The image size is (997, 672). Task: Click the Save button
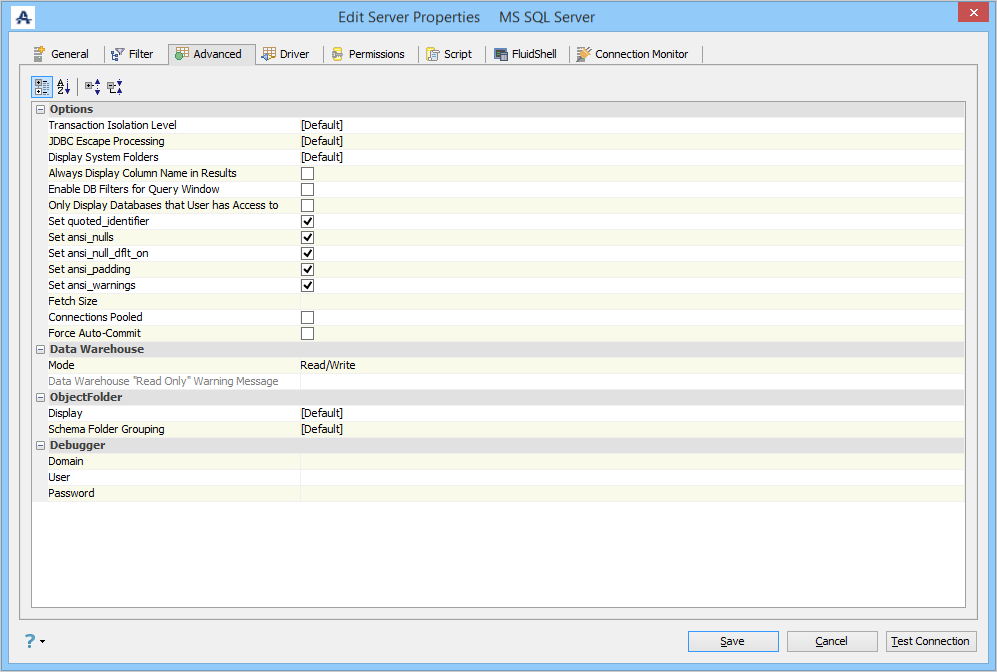[732, 641]
